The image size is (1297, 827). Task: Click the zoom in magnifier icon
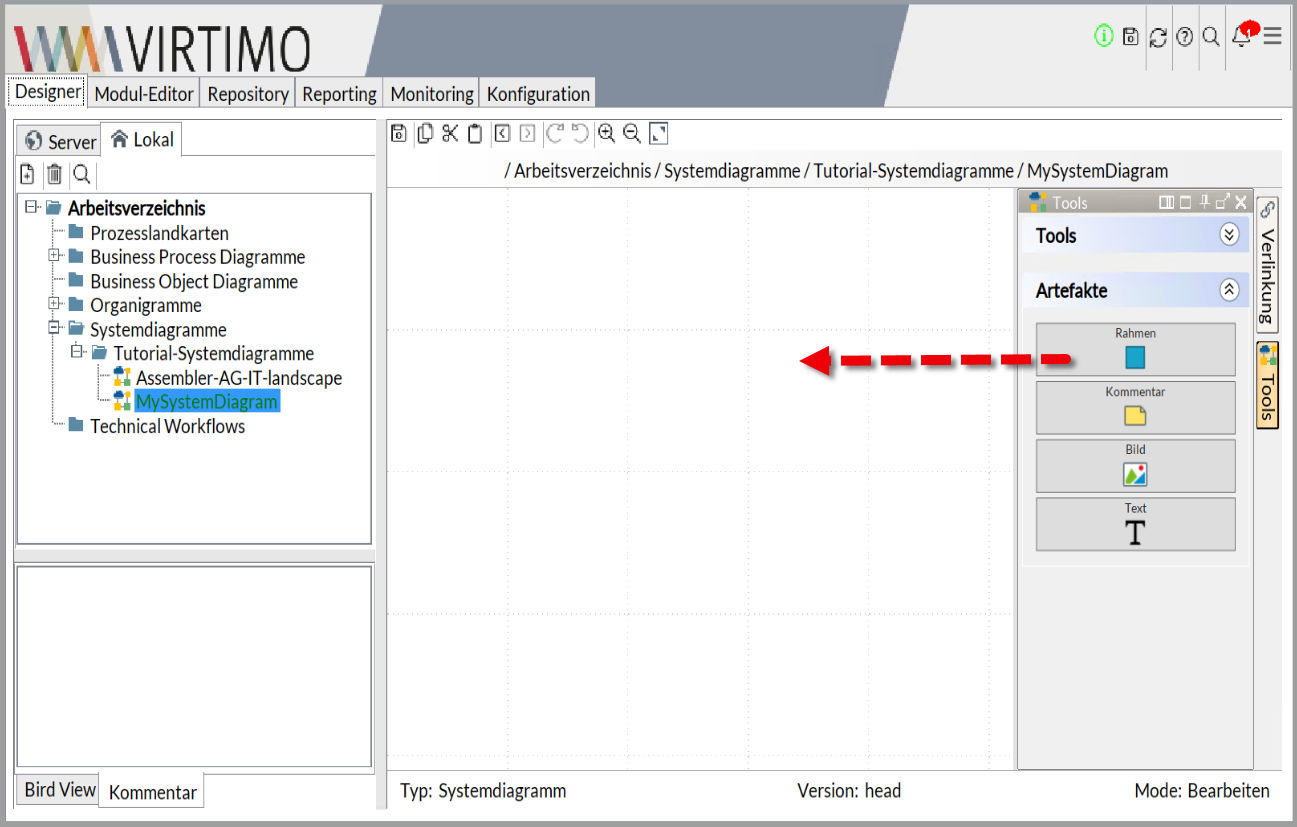606,133
